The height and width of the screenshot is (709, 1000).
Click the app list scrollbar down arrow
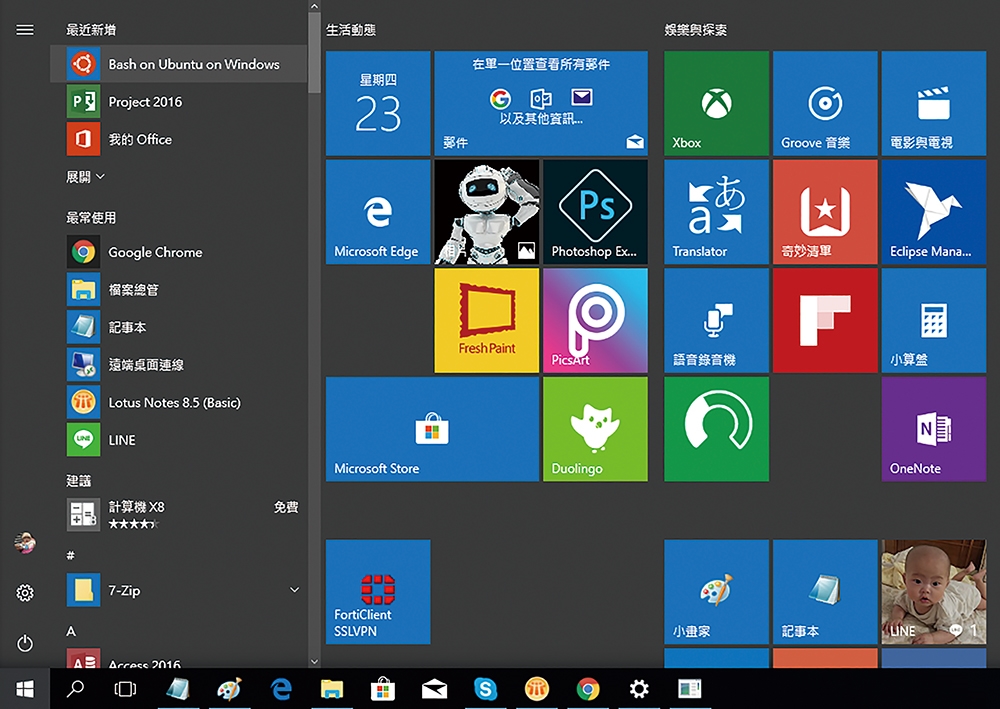click(314, 662)
